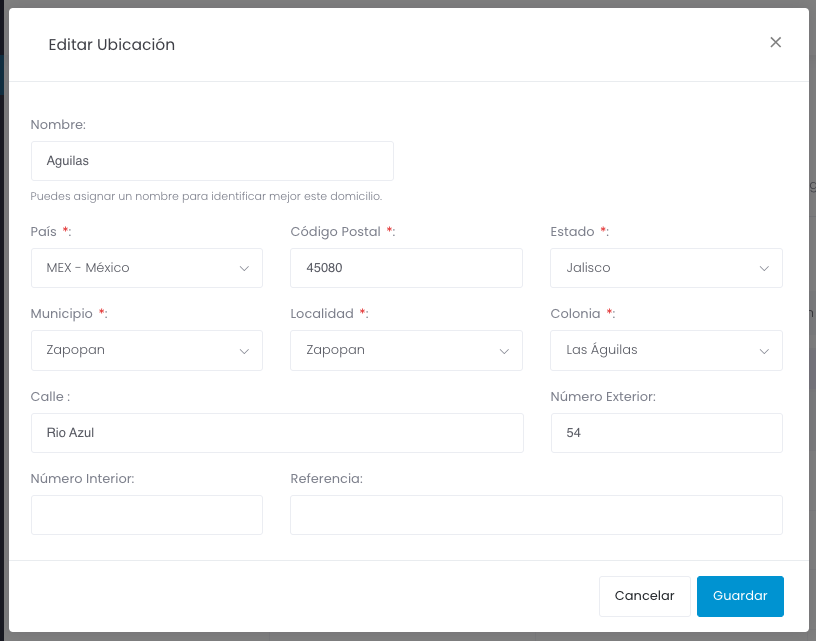816x641 pixels.
Task: Click the Código Postal field 45080
Action: (406, 268)
